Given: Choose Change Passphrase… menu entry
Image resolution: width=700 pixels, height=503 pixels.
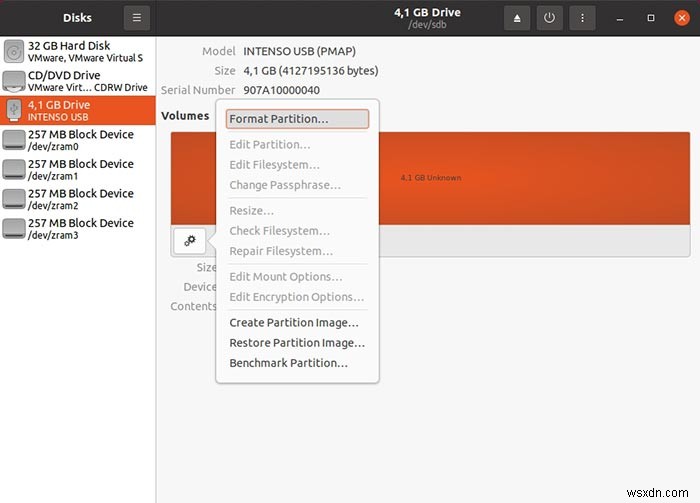Looking at the screenshot, I should coord(297,185).
